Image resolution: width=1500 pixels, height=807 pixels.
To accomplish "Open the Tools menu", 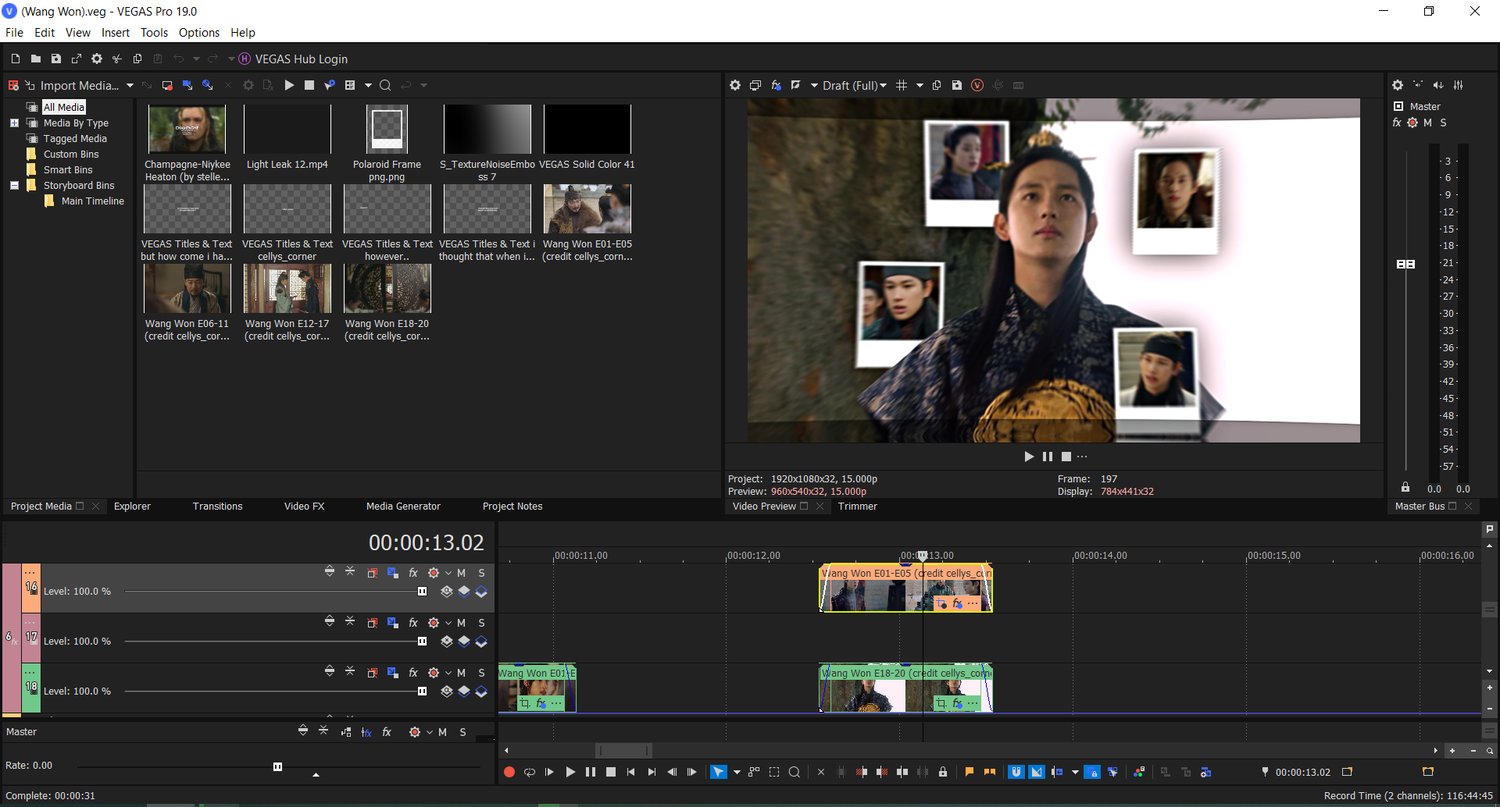I will (154, 33).
